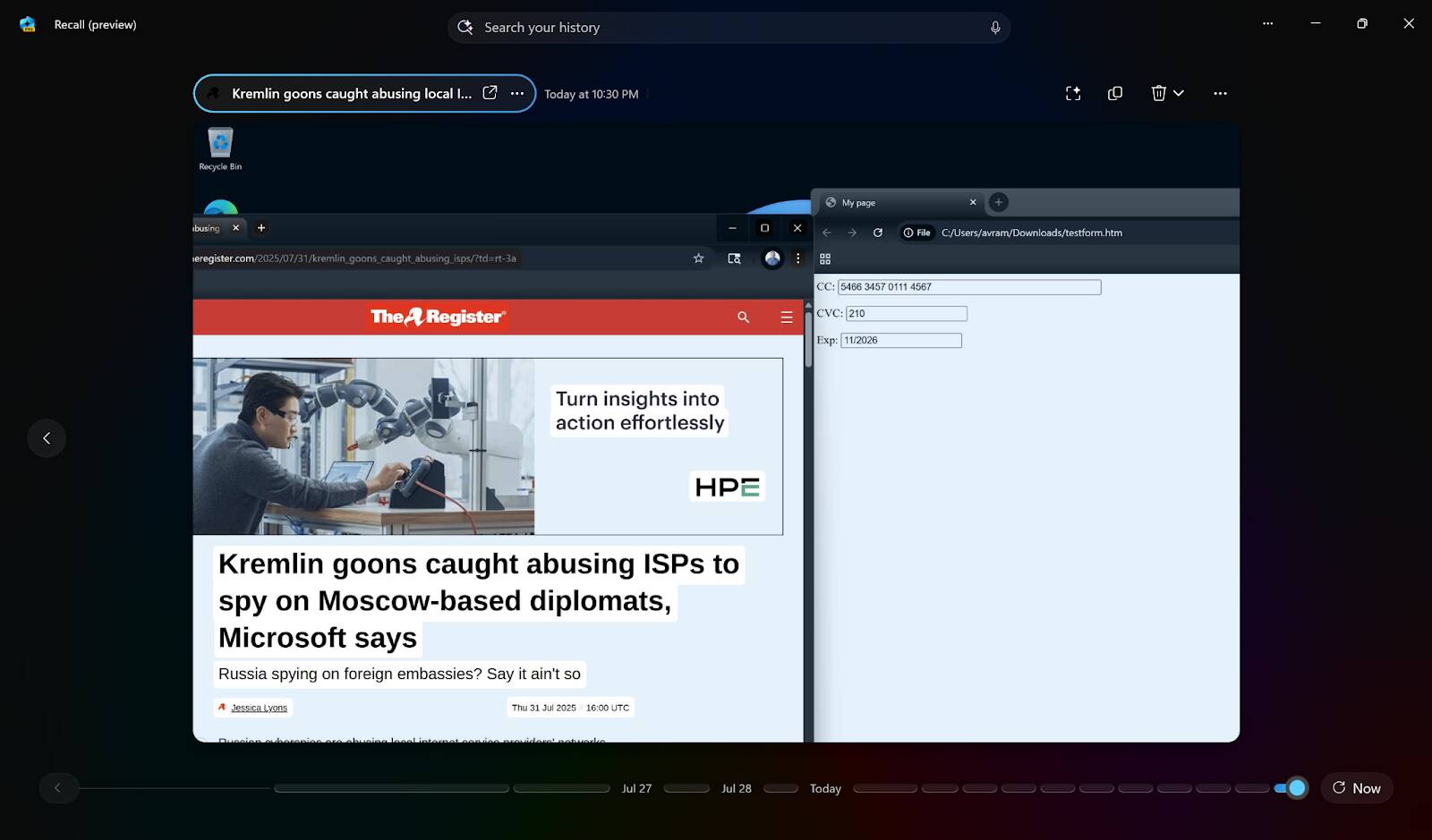Expand the delete options chevron
1432x840 pixels.
coord(1179,93)
